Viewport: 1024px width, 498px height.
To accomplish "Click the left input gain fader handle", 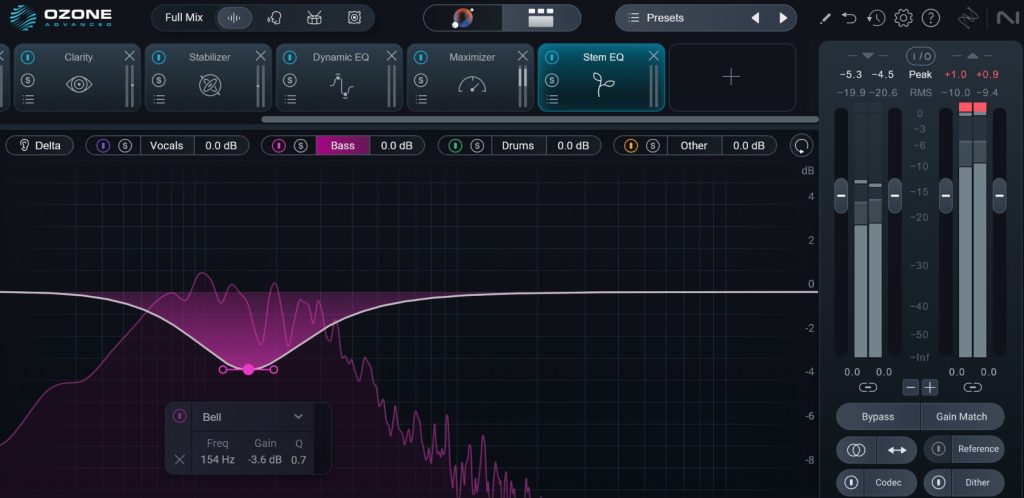I will point(841,196).
